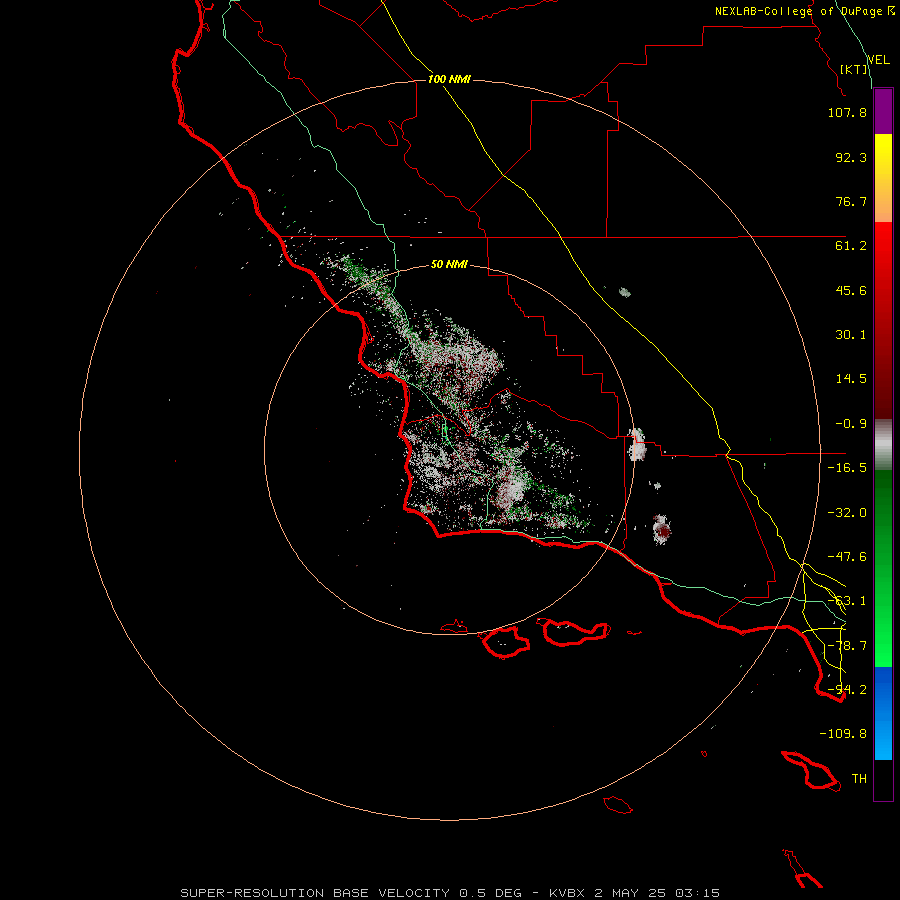Pick the purple segment of the velocity color bar
The width and height of the screenshot is (900, 900).
883,111
